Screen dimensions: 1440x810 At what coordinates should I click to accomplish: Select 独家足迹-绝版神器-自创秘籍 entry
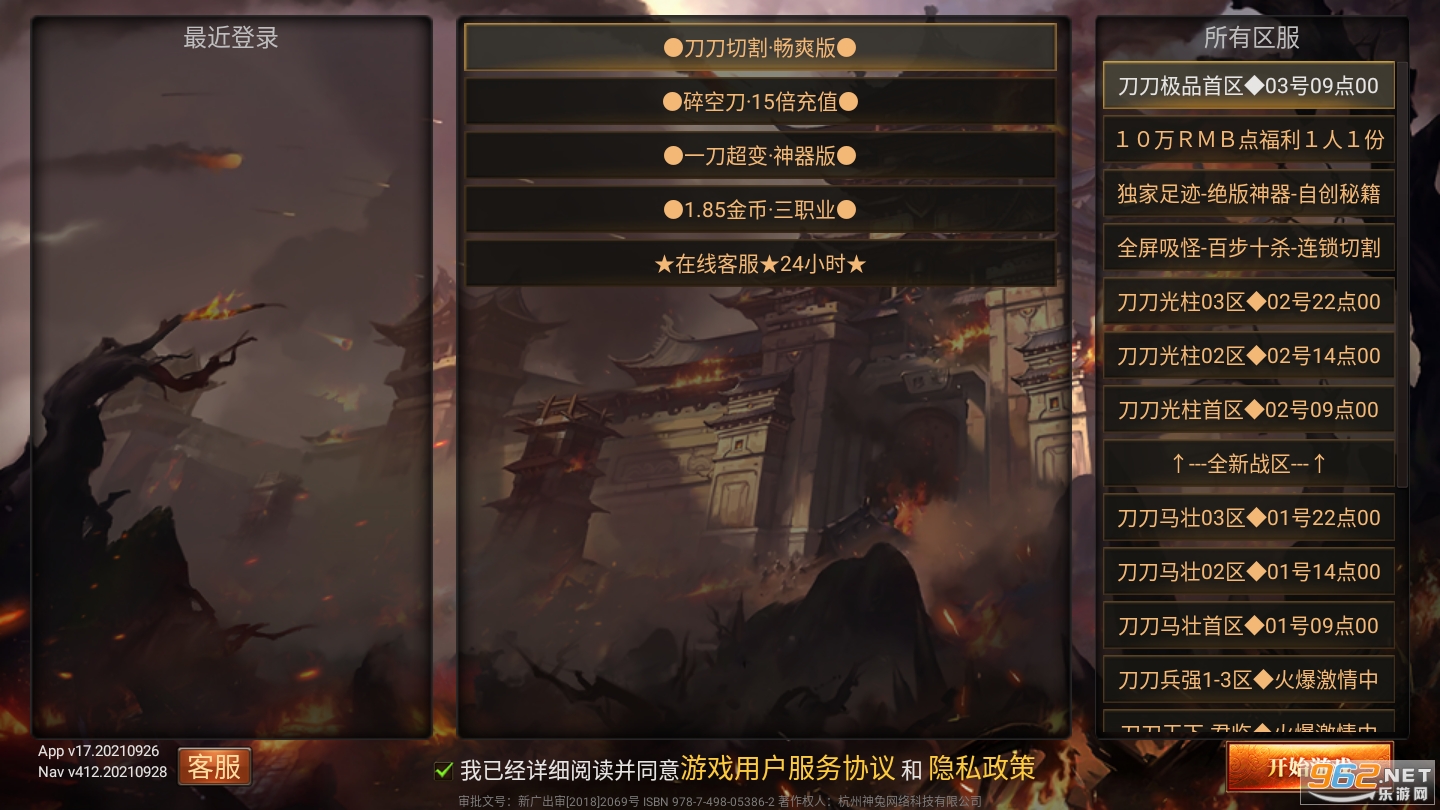(x=1248, y=193)
